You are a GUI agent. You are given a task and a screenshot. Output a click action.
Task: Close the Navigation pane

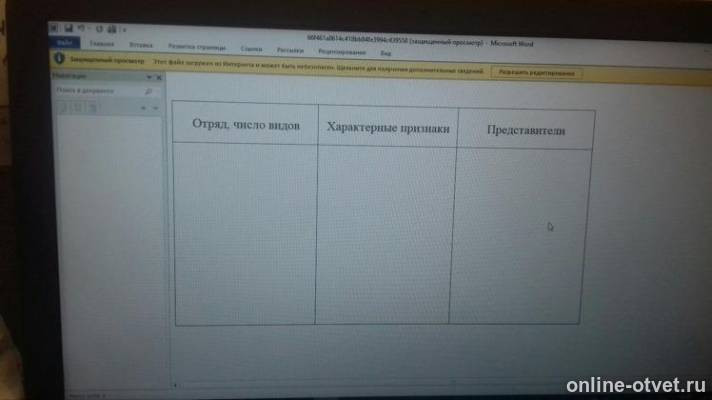point(159,78)
